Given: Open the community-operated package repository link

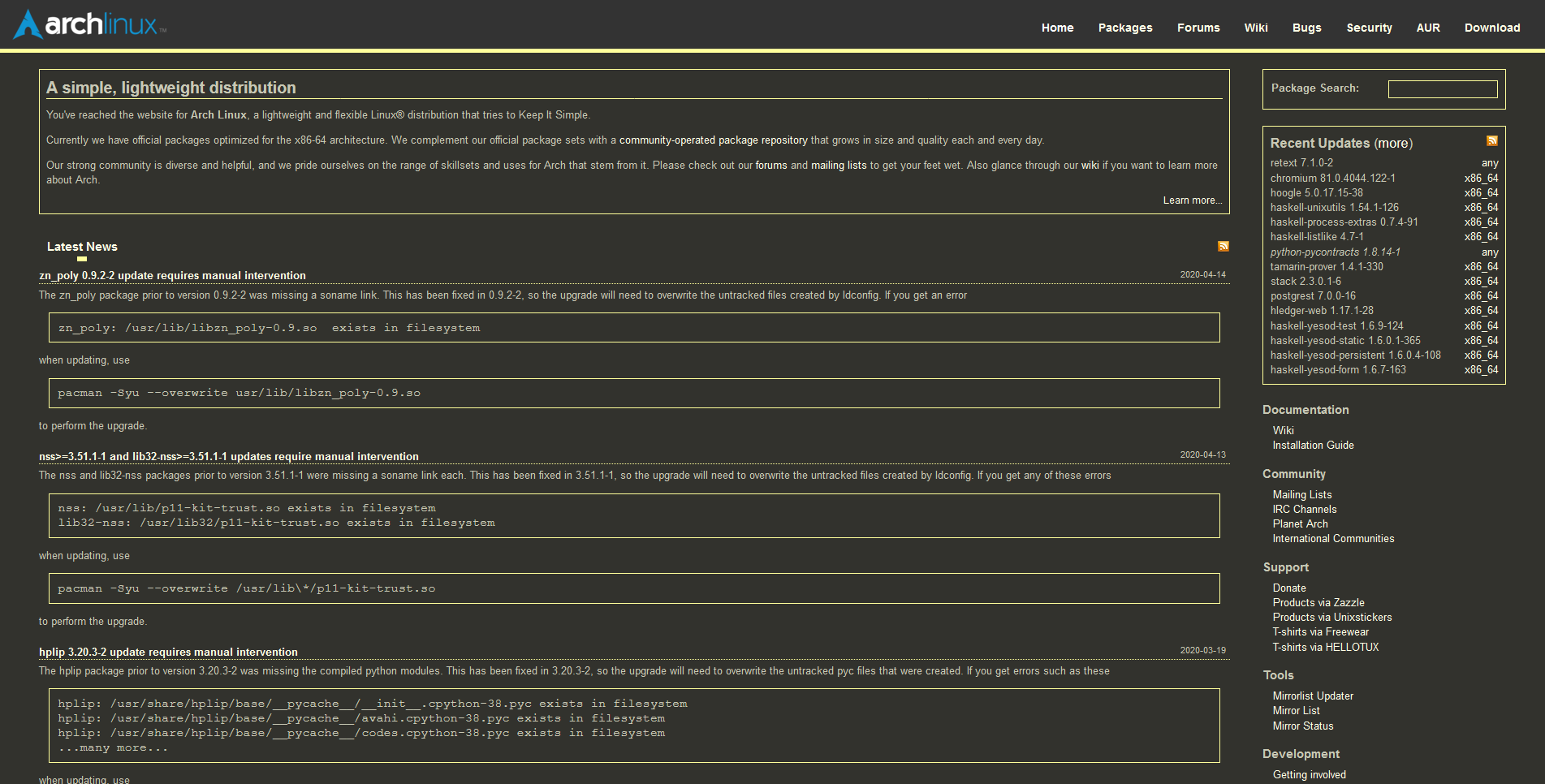Looking at the screenshot, I should [714, 140].
